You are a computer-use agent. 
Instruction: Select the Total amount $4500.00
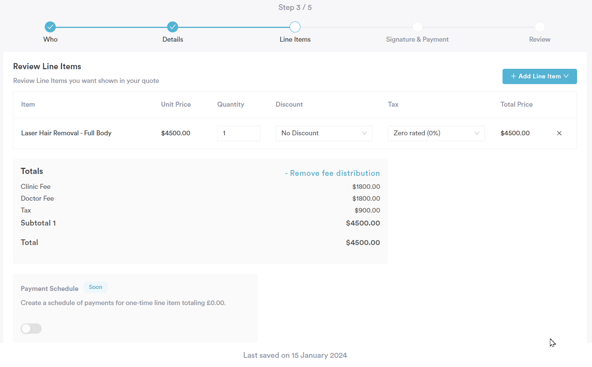click(x=363, y=243)
